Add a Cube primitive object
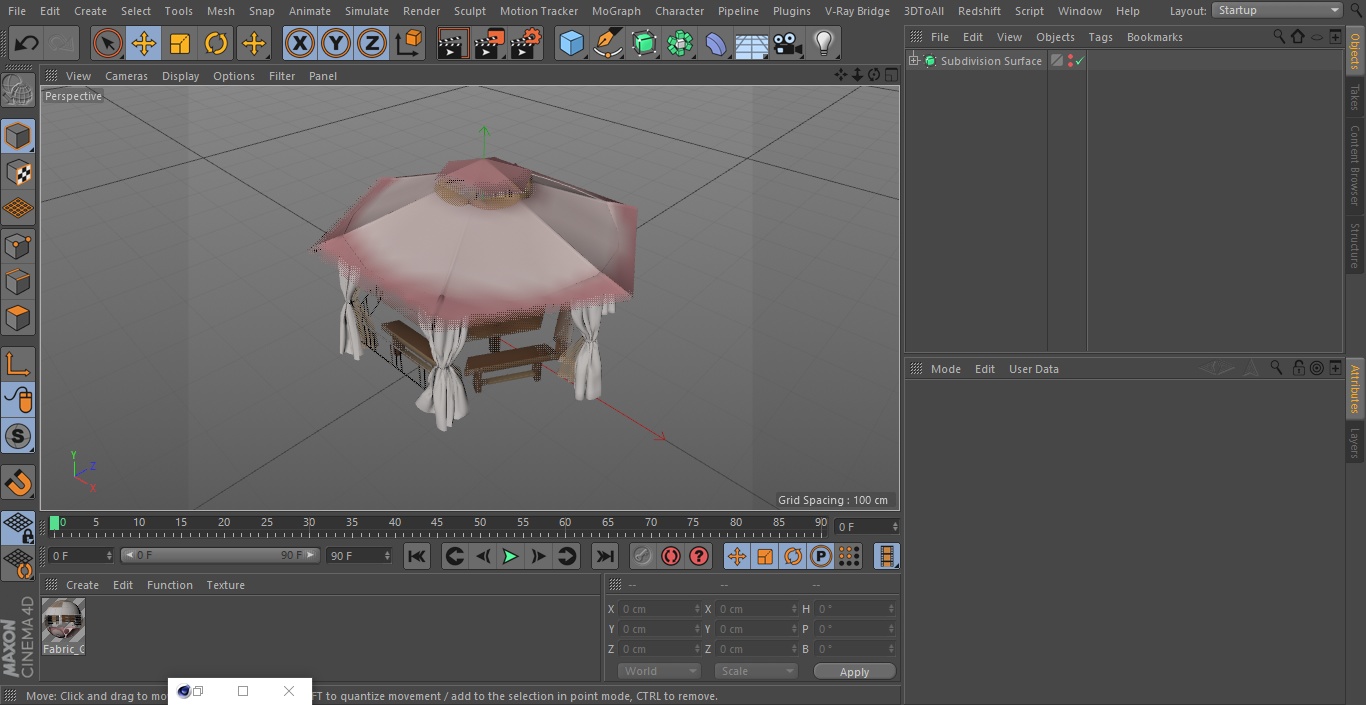The image size is (1366, 705). tap(571, 43)
